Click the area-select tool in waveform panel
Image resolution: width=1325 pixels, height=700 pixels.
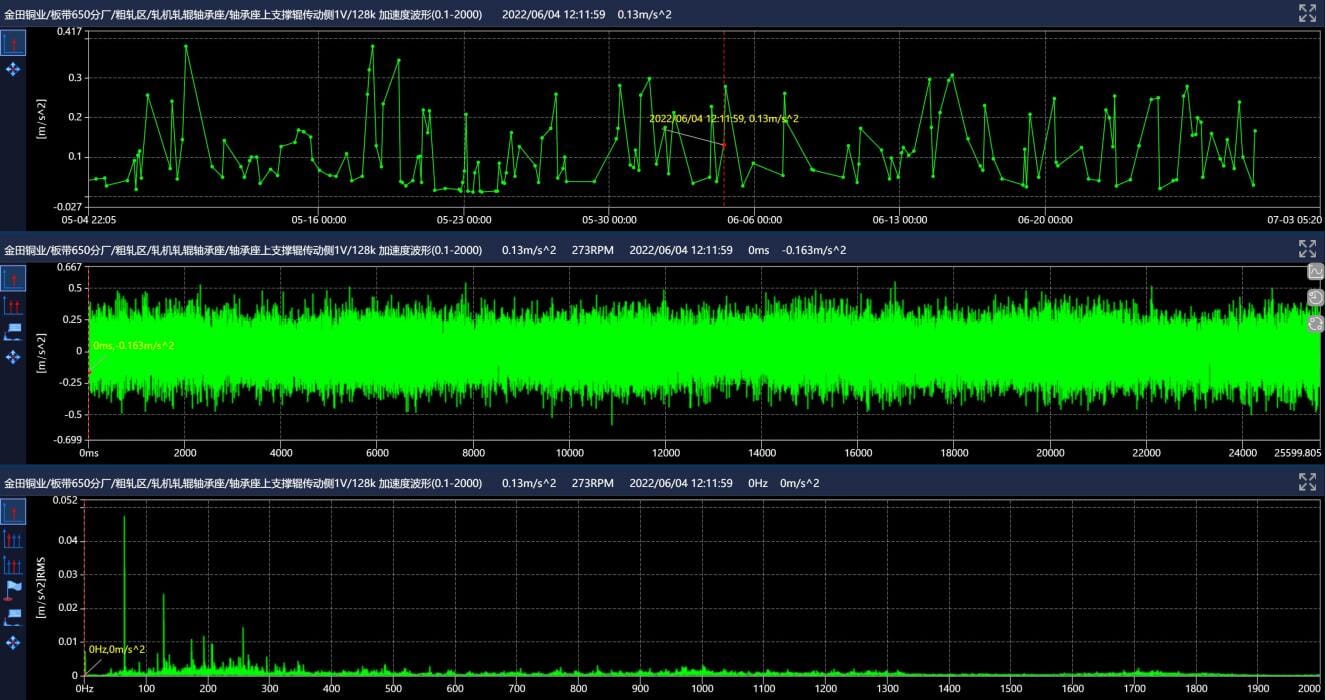click(x=13, y=331)
